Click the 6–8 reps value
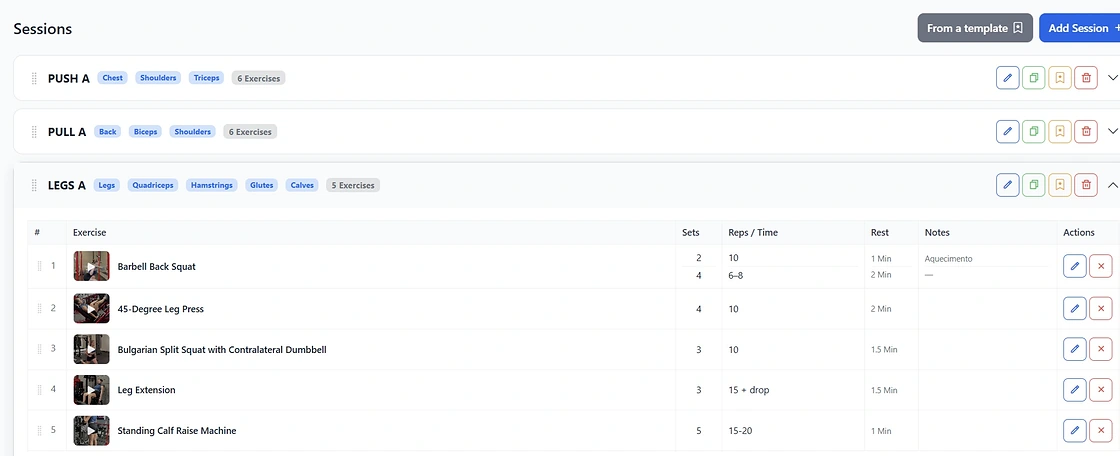Viewport: 1120px width, 456px height. tap(736, 275)
